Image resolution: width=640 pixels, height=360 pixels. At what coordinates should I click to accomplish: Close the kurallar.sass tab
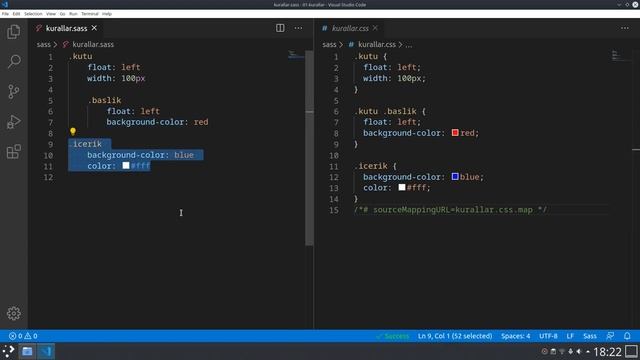pos(94,28)
